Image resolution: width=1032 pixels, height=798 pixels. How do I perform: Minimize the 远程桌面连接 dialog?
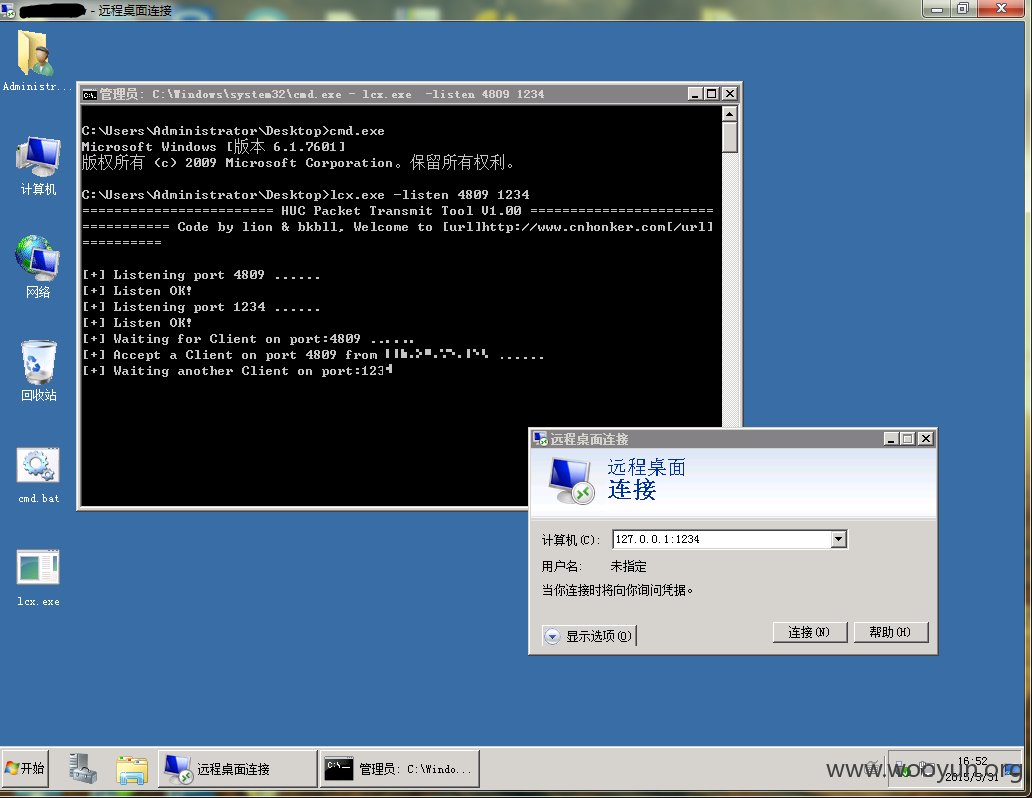890,439
